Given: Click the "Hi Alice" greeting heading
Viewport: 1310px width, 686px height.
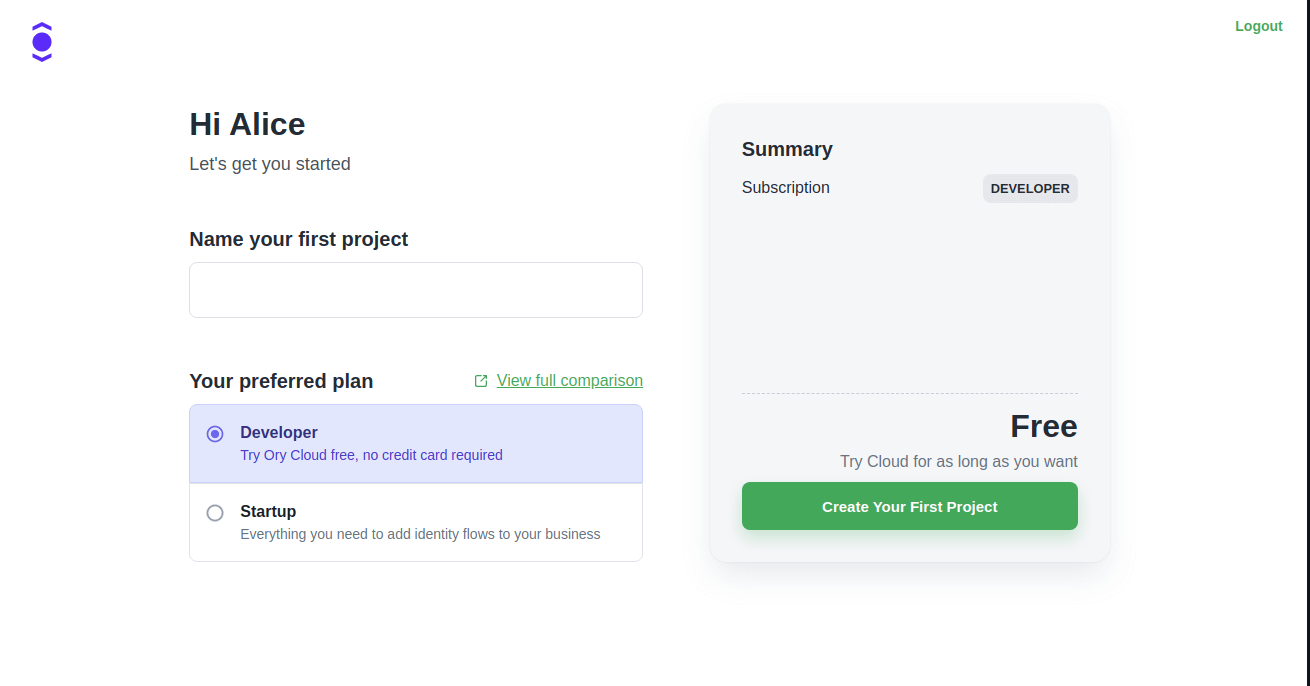Looking at the screenshot, I should pyautogui.click(x=247, y=124).
